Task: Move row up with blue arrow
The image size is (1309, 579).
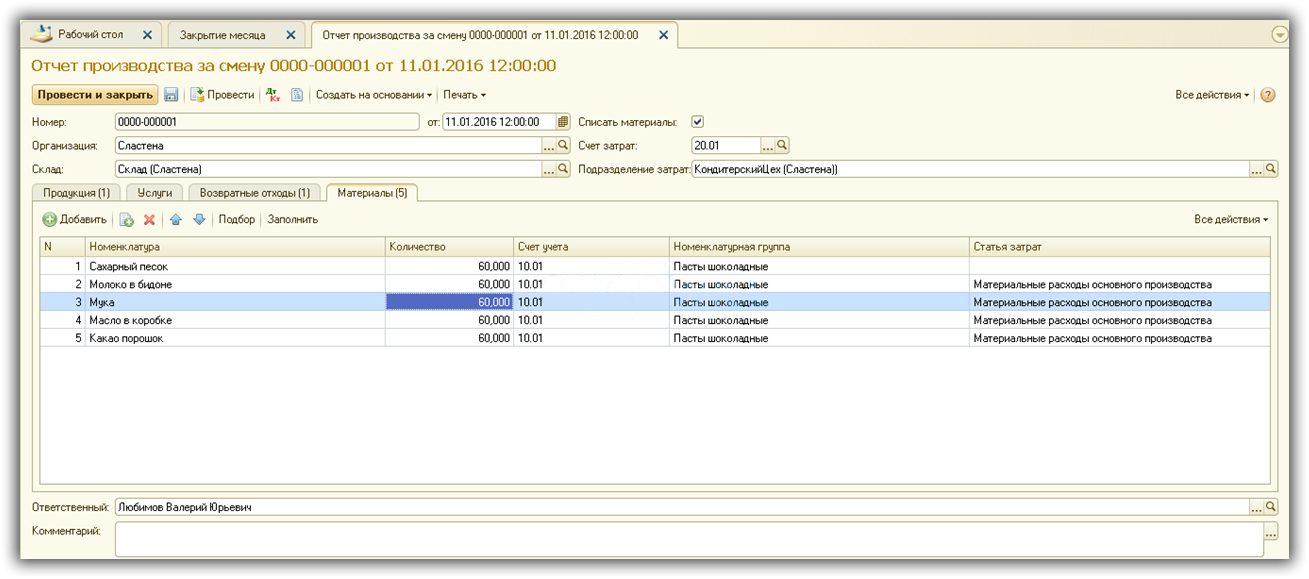Action: tap(175, 220)
